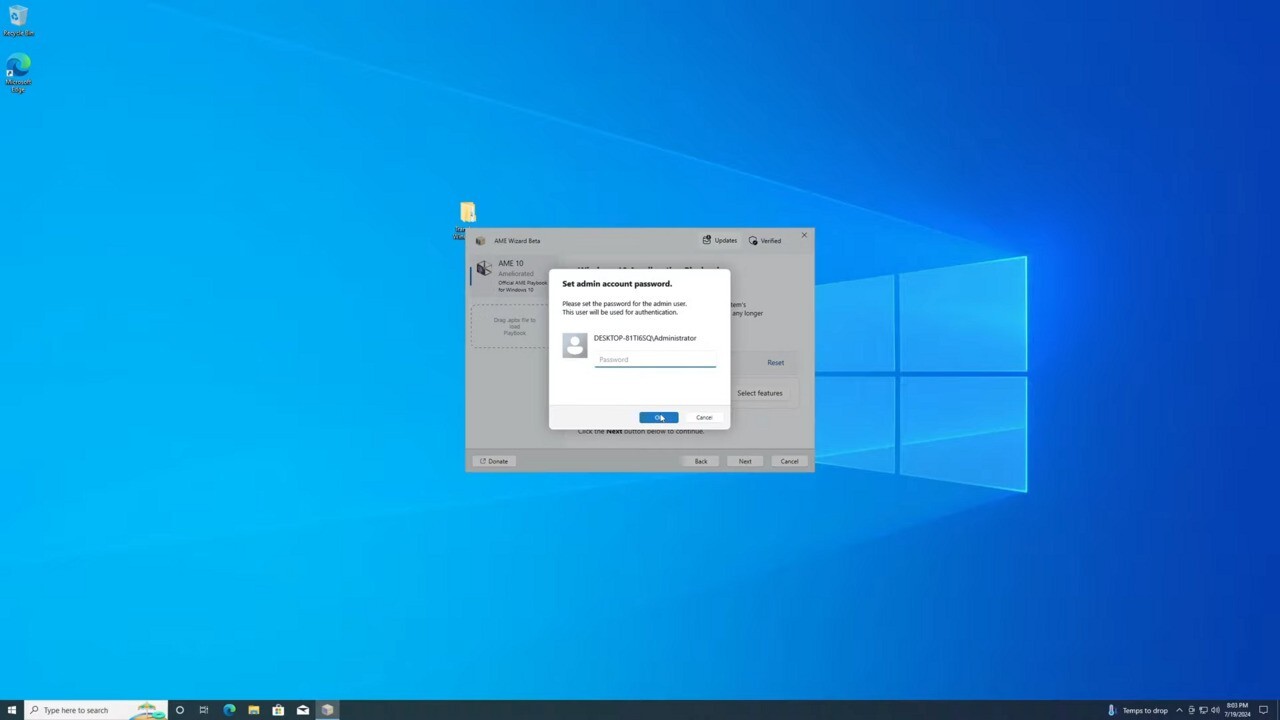Select the folder icon on the desktop
Screen dimensions: 1280x720
(467, 212)
